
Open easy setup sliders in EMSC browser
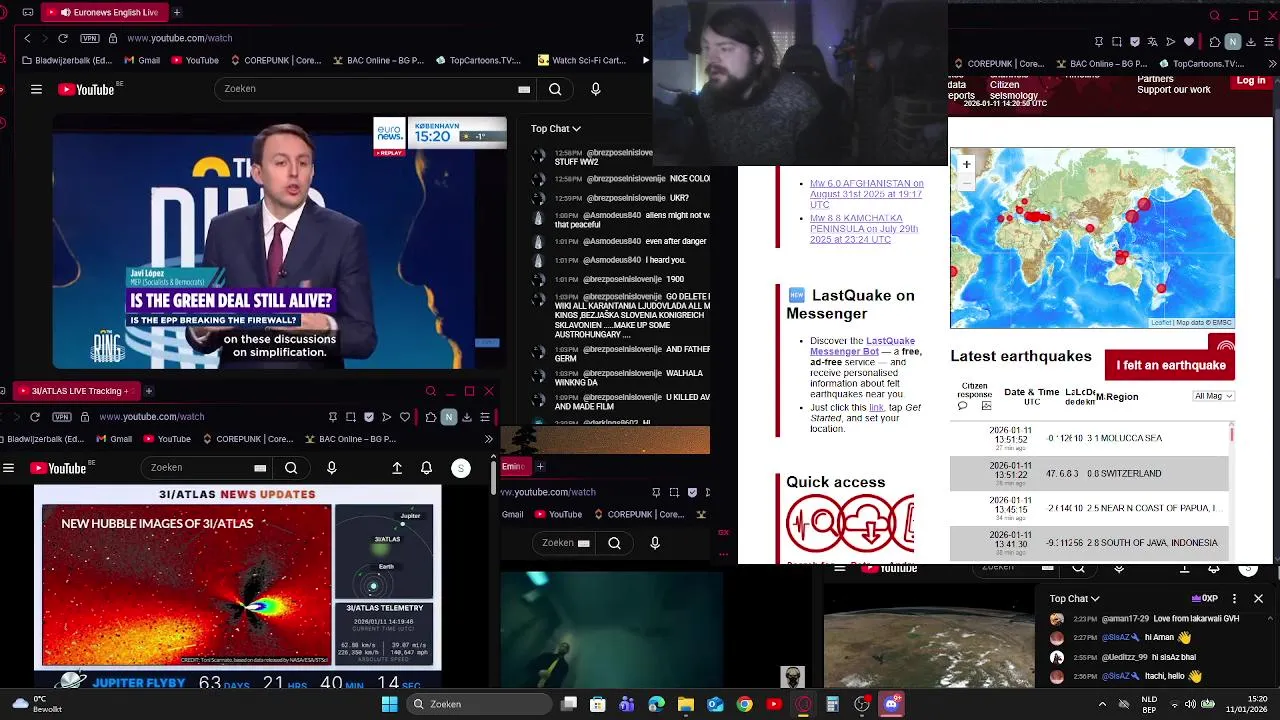pos(1269,42)
